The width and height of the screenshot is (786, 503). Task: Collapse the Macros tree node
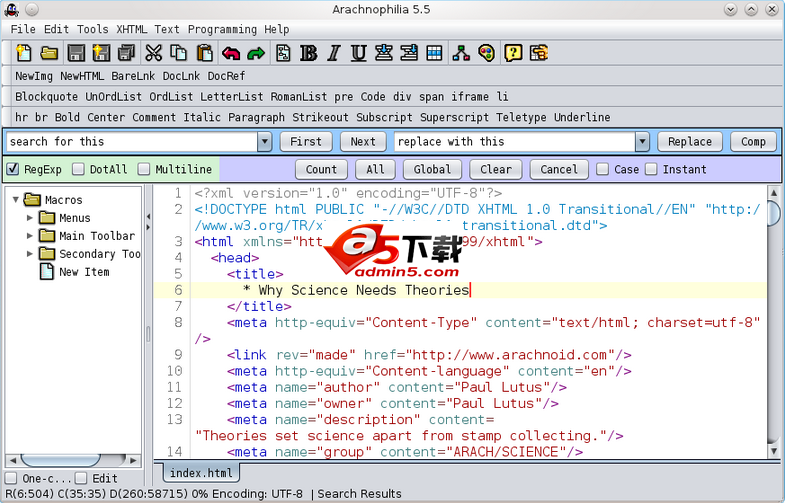pyautogui.click(x=16, y=200)
